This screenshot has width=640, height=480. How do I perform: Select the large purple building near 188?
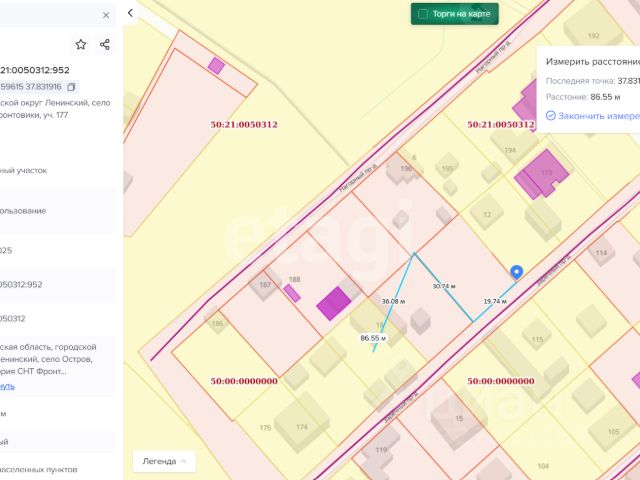(x=334, y=303)
